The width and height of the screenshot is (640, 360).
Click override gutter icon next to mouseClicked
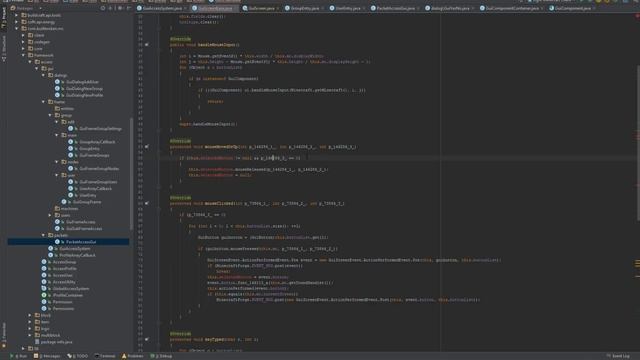coord(147,203)
